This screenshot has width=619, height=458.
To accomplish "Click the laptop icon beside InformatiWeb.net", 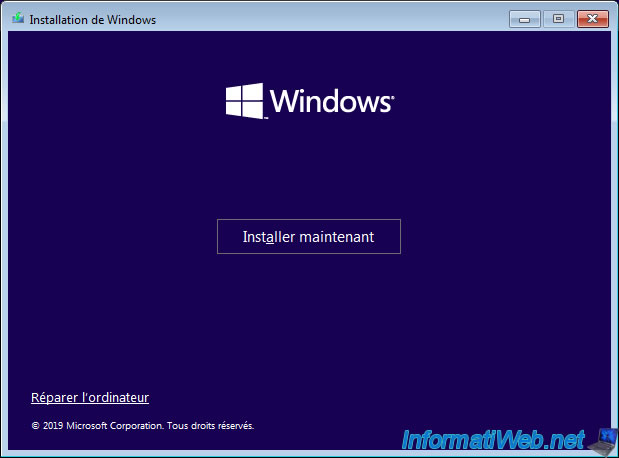I will pyautogui.click(x=602, y=439).
